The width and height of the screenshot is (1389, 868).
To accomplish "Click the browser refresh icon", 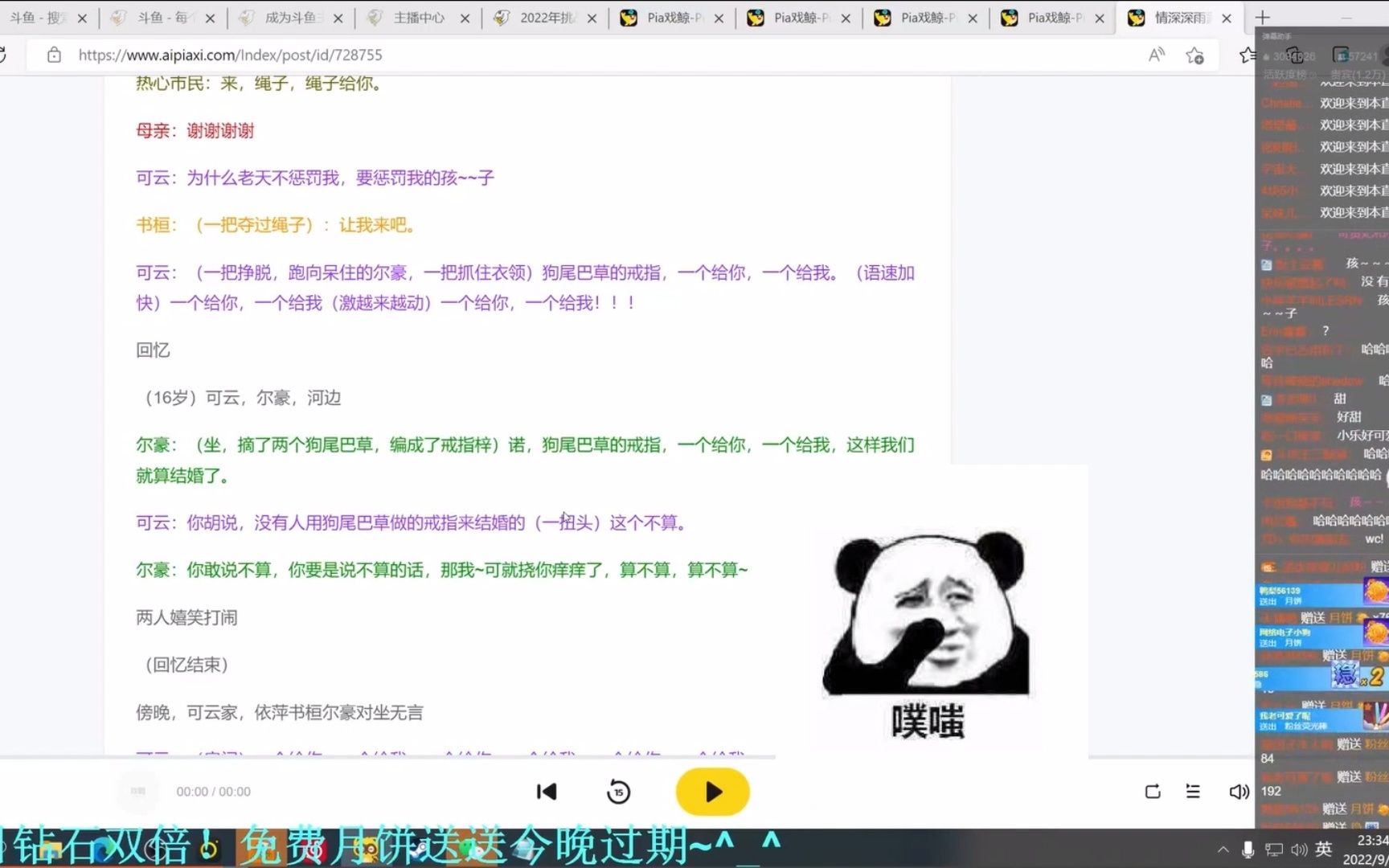I will tap(2, 55).
